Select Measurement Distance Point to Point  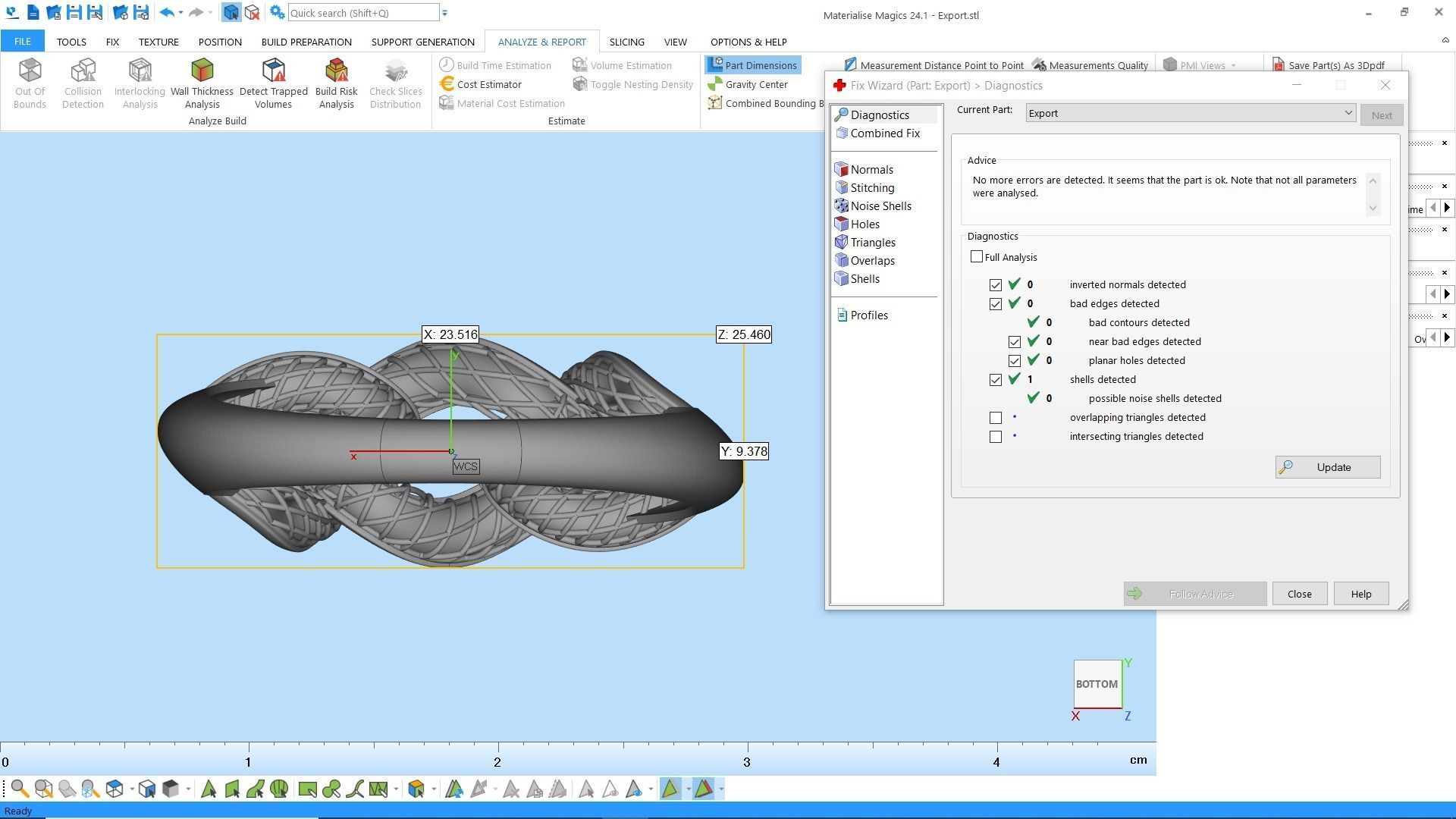(934, 65)
